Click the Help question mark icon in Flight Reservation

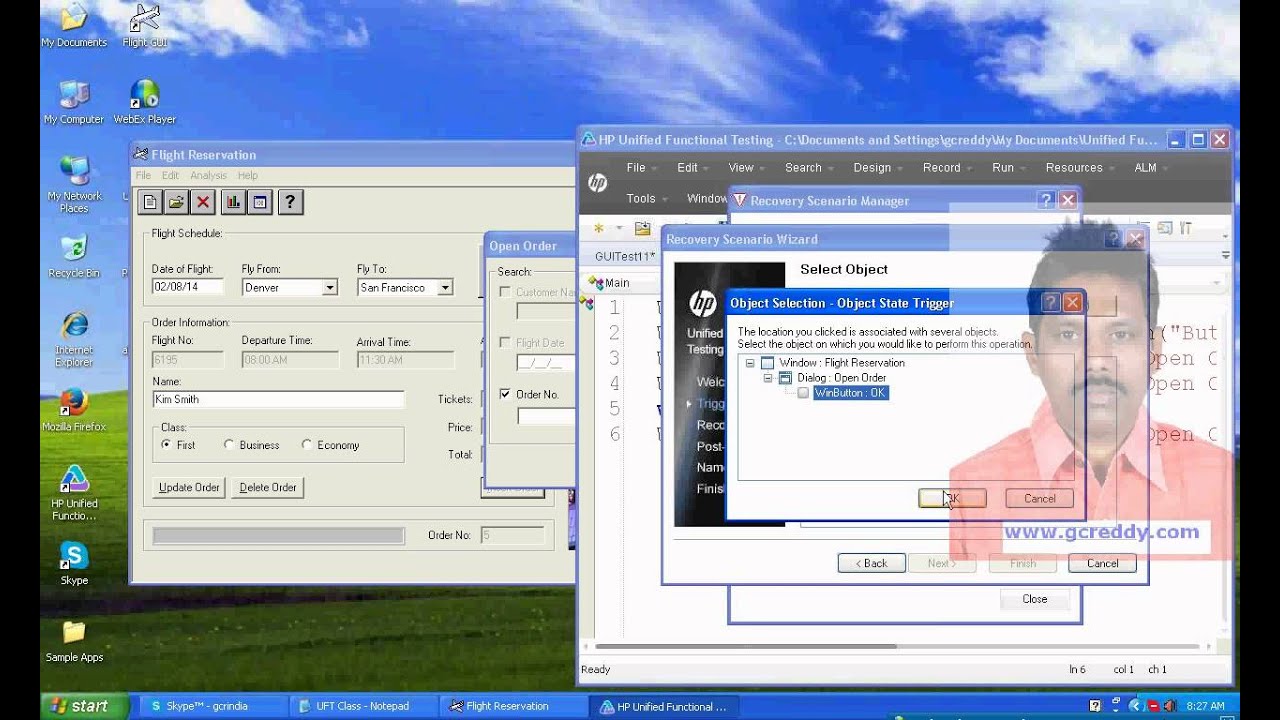[x=290, y=202]
